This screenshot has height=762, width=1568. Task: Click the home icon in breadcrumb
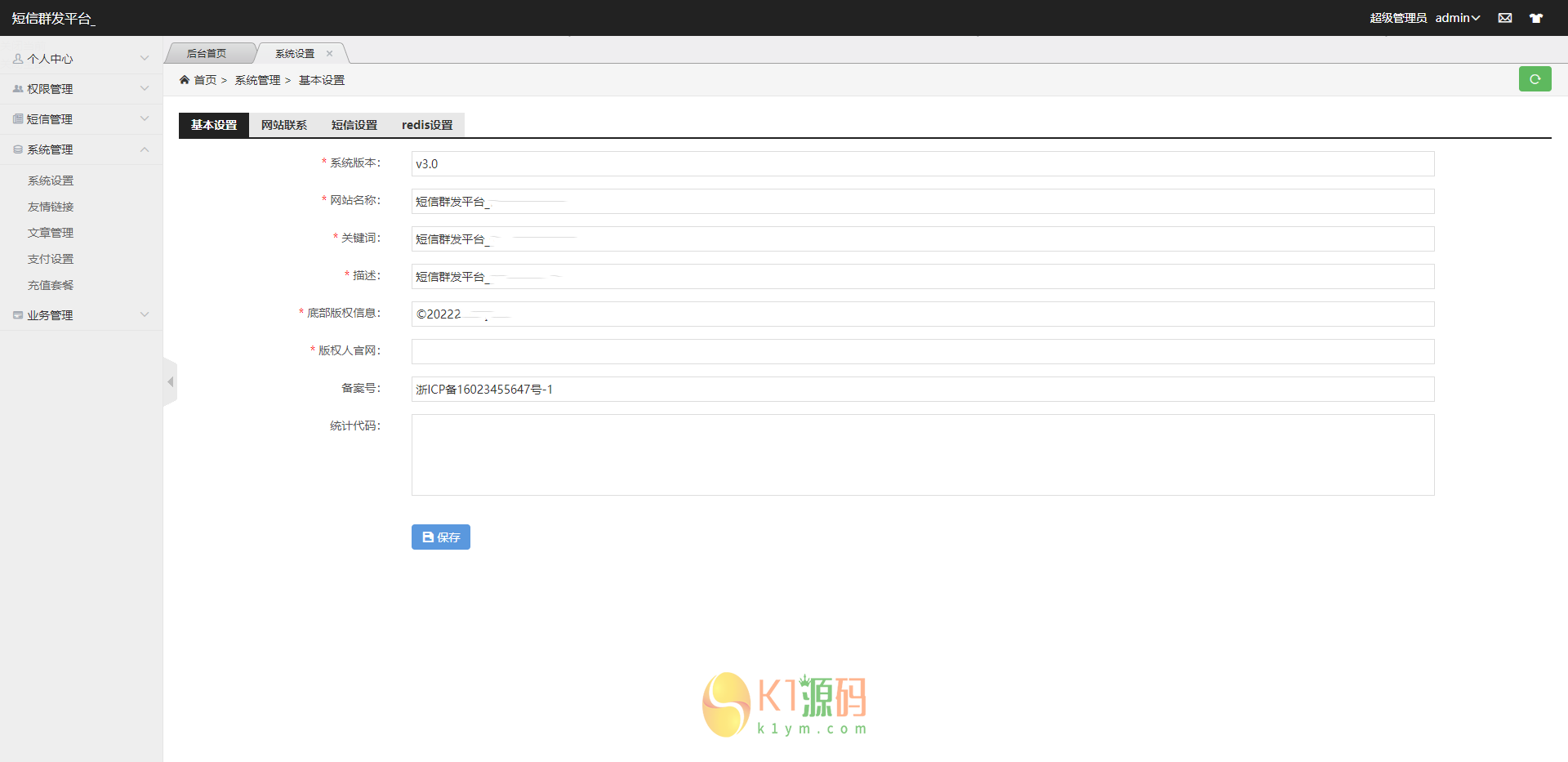(185, 79)
